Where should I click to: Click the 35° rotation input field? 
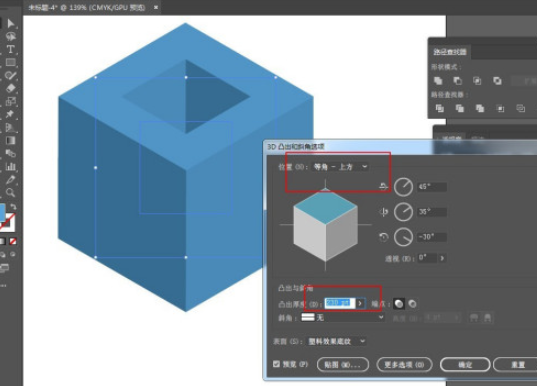pos(432,212)
